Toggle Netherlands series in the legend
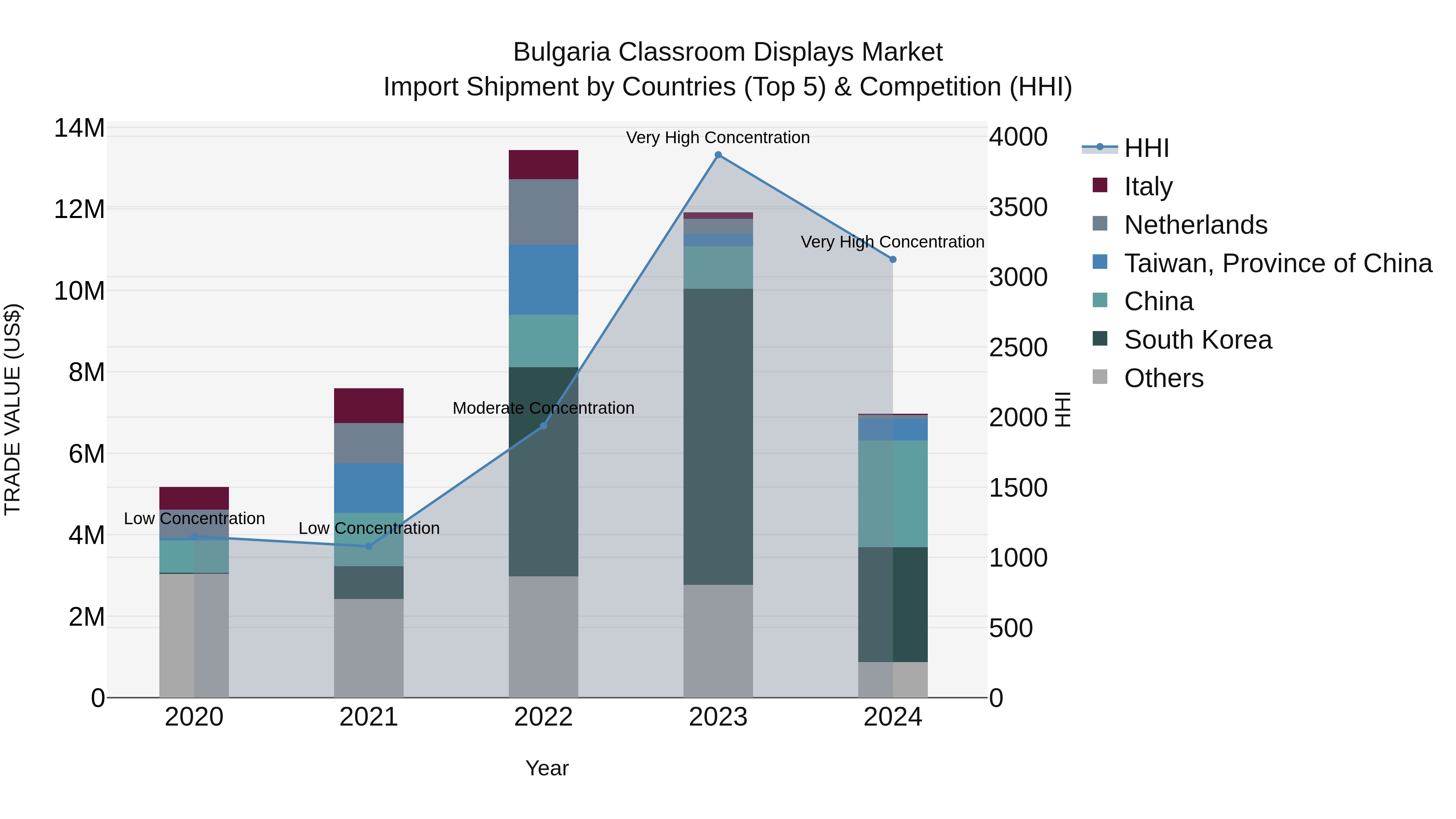The width and height of the screenshot is (1456, 819). pyautogui.click(x=1180, y=224)
